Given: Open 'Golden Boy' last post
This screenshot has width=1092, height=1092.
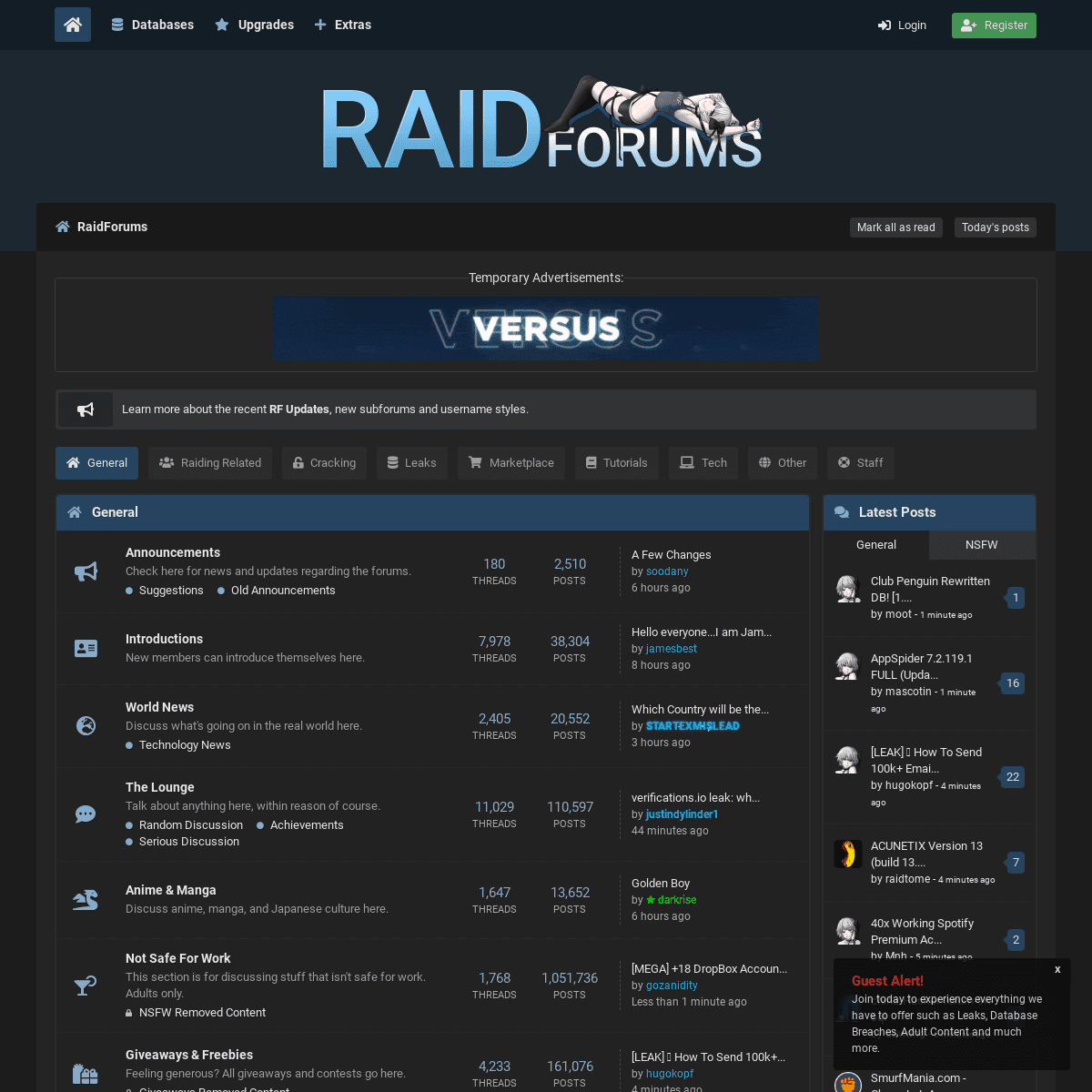Looking at the screenshot, I should [661, 884].
